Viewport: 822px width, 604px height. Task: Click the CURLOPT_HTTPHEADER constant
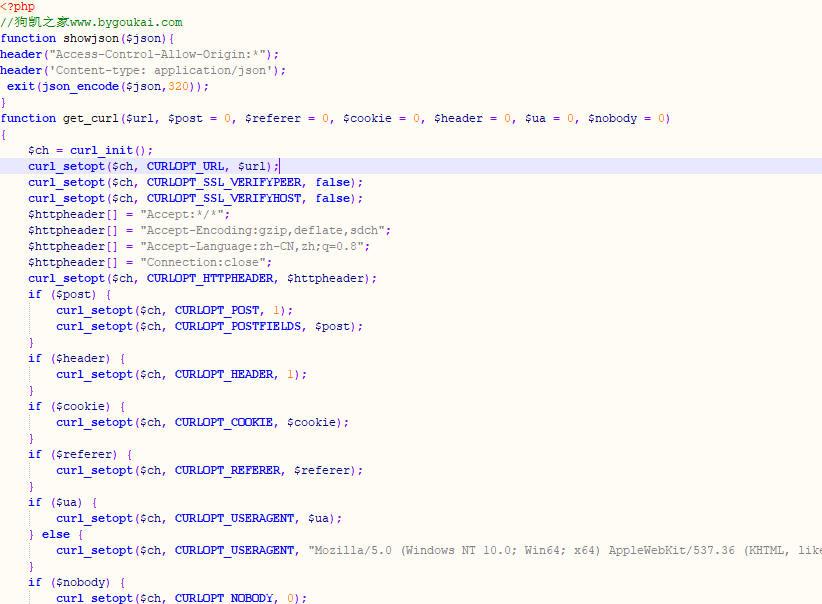click(x=210, y=278)
